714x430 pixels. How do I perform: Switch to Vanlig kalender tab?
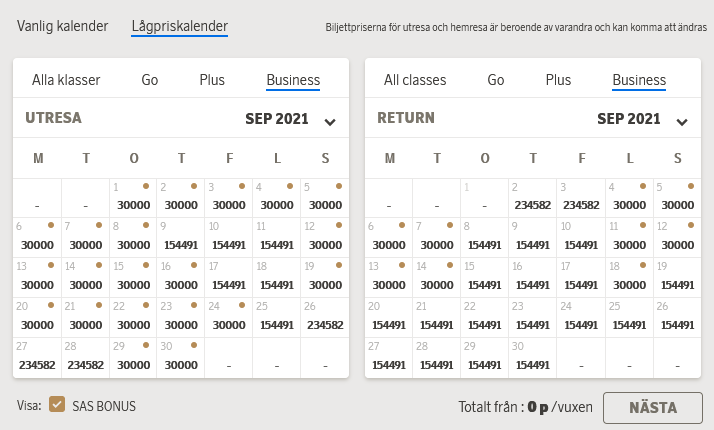(x=62, y=26)
